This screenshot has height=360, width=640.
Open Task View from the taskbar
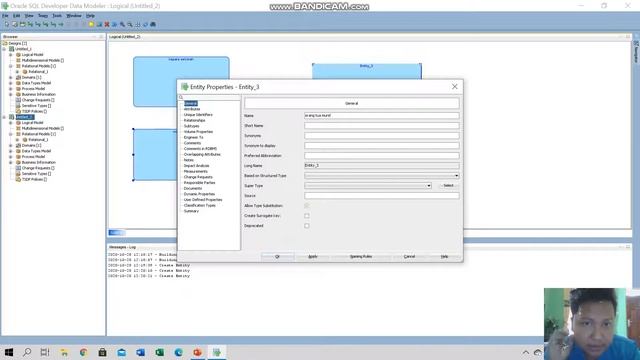pyautogui.click(x=45, y=352)
